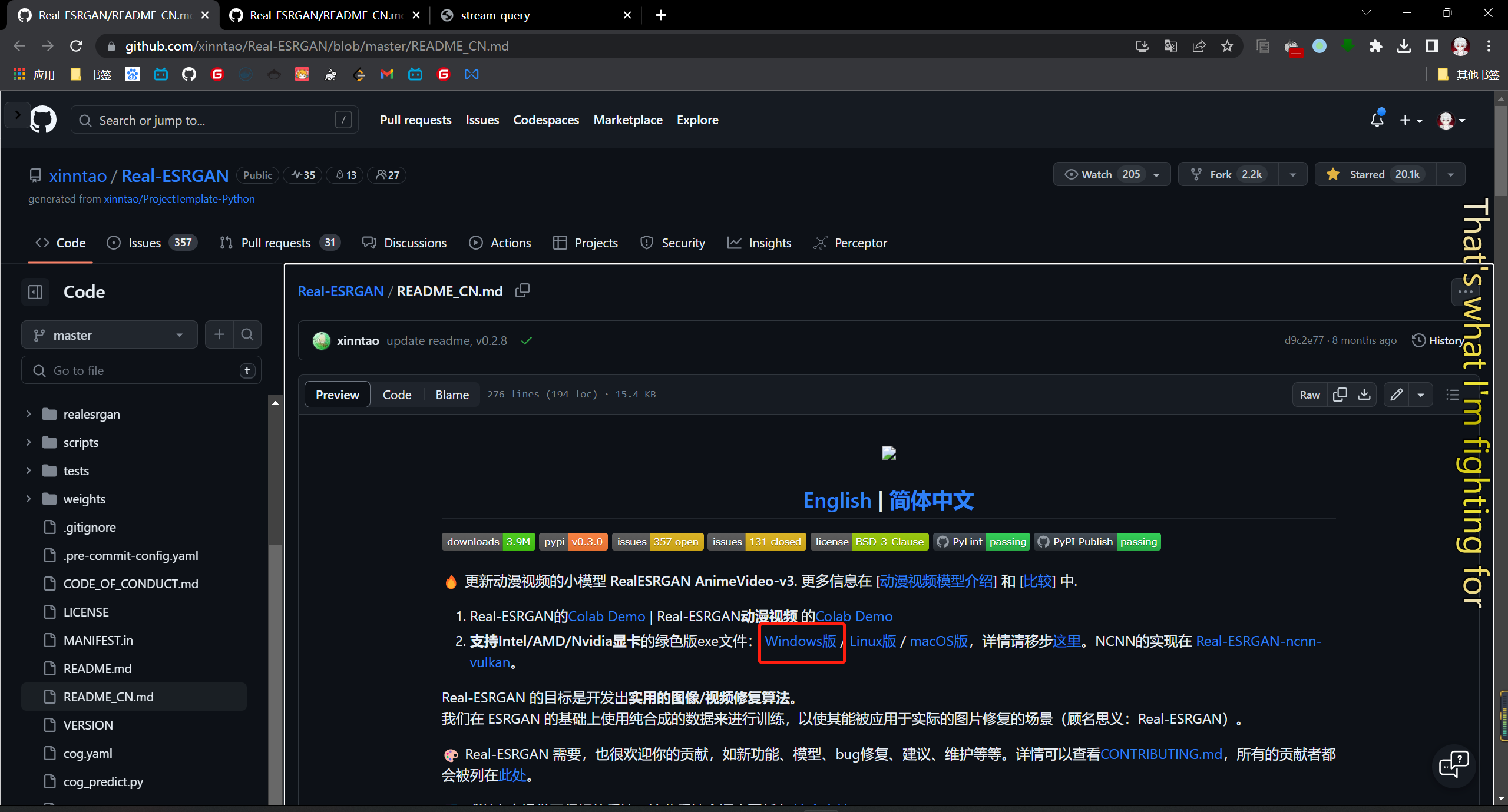1508x812 pixels.
Task: Open the master branch selector
Action: [110, 335]
